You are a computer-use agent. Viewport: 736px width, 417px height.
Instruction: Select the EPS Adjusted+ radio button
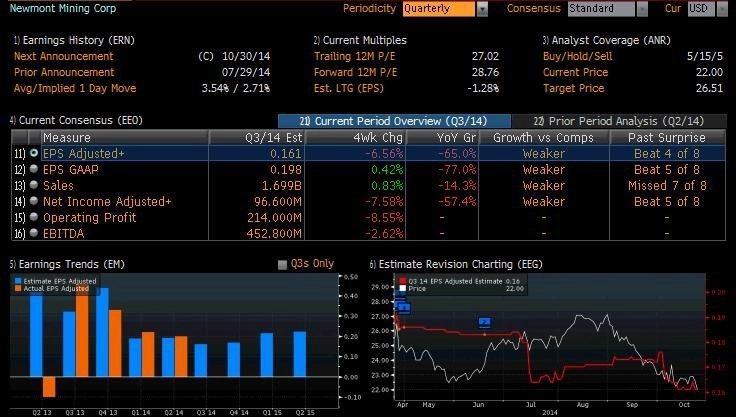[x=34, y=153]
